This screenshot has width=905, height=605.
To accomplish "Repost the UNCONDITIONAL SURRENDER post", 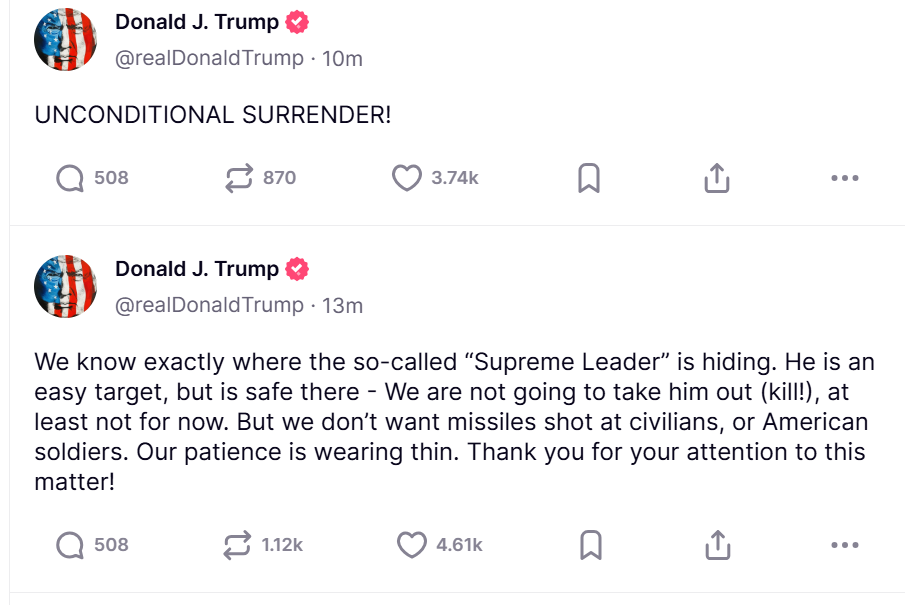I will (240, 178).
